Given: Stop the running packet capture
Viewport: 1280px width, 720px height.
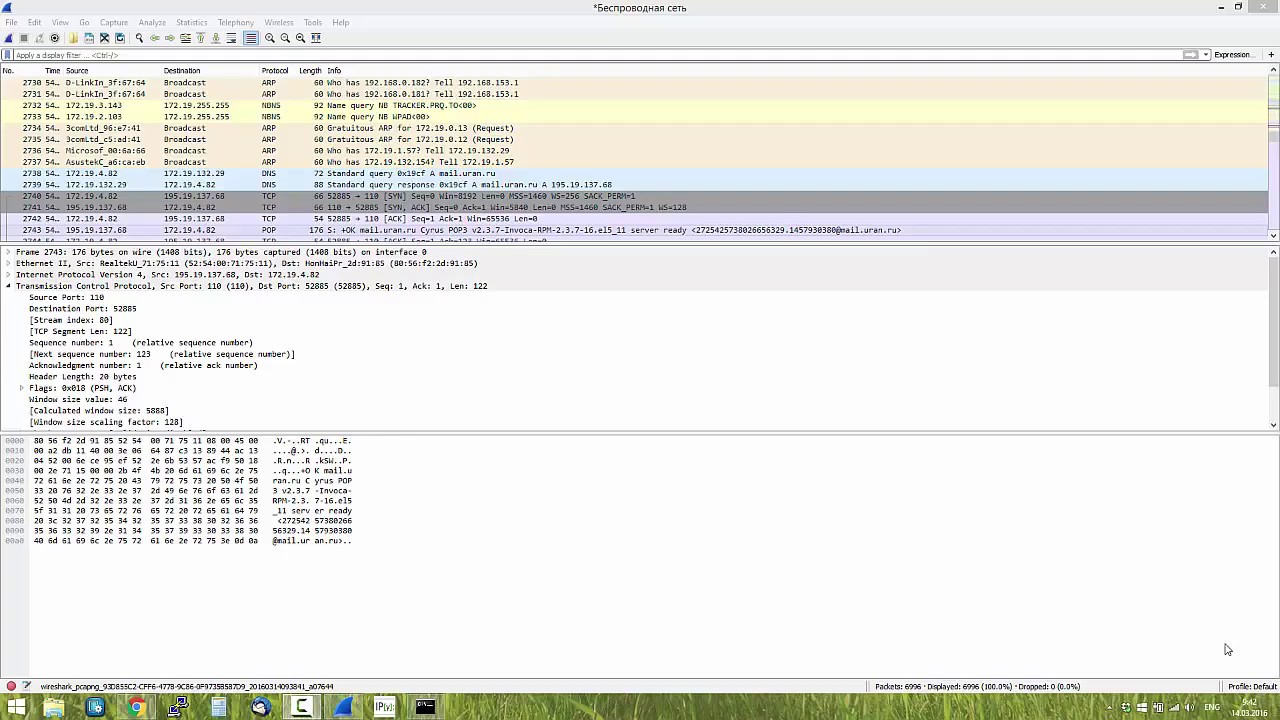Looking at the screenshot, I should point(24,38).
